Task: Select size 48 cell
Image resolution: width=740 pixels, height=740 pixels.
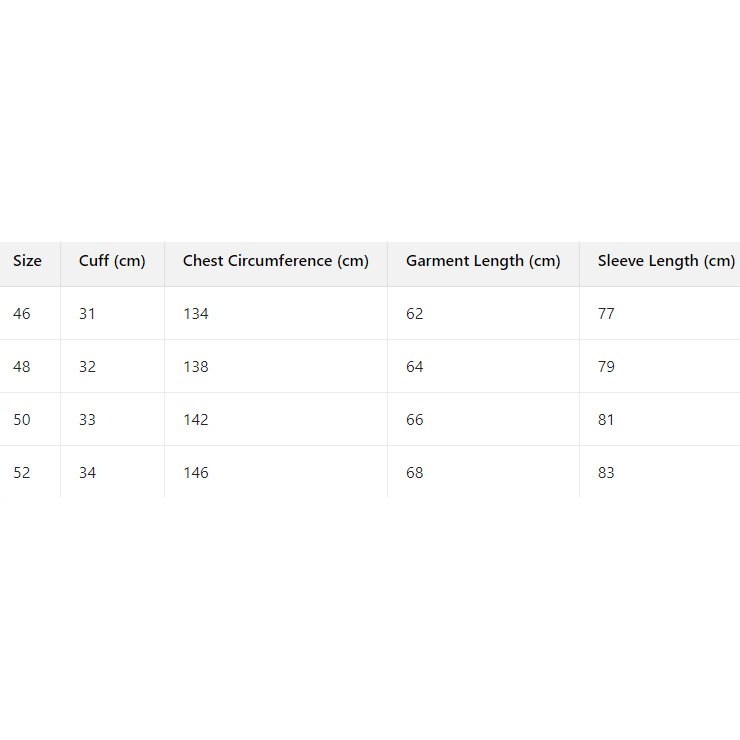Action: click(22, 367)
